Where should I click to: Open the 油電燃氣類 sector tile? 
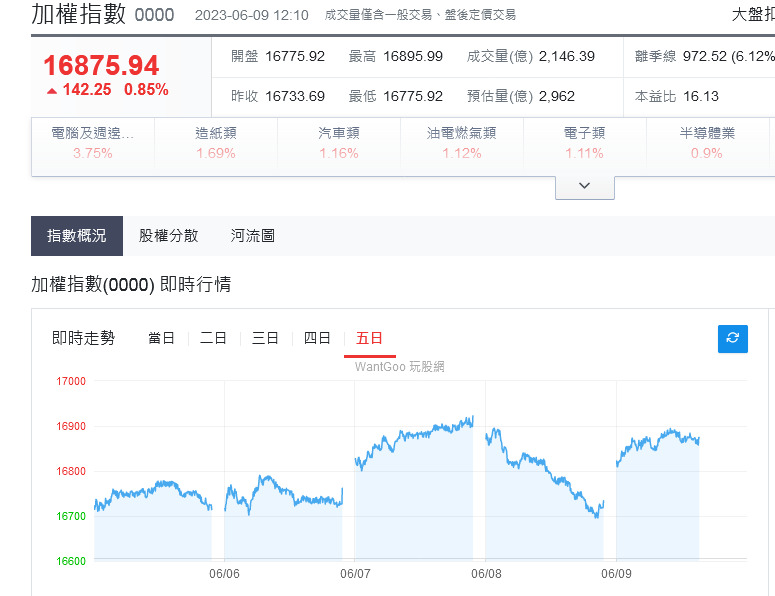[462, 143]
